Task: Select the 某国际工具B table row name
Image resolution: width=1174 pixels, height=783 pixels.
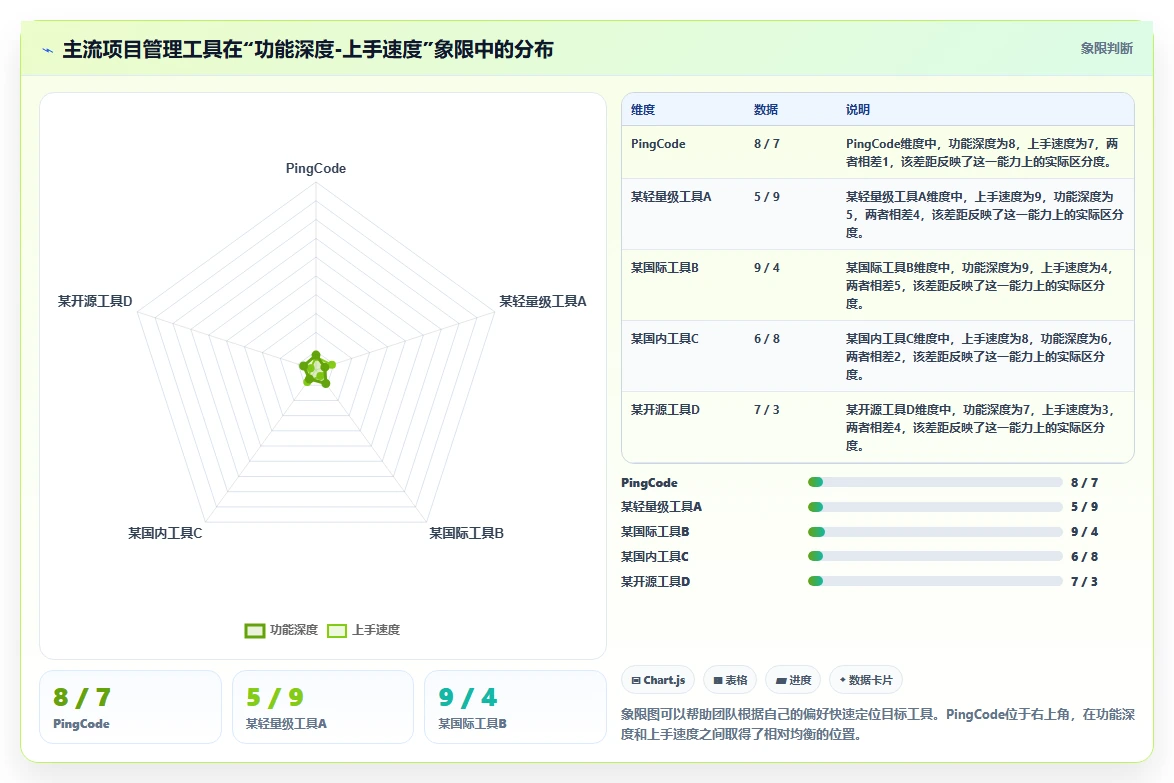Action: [665, 268]
